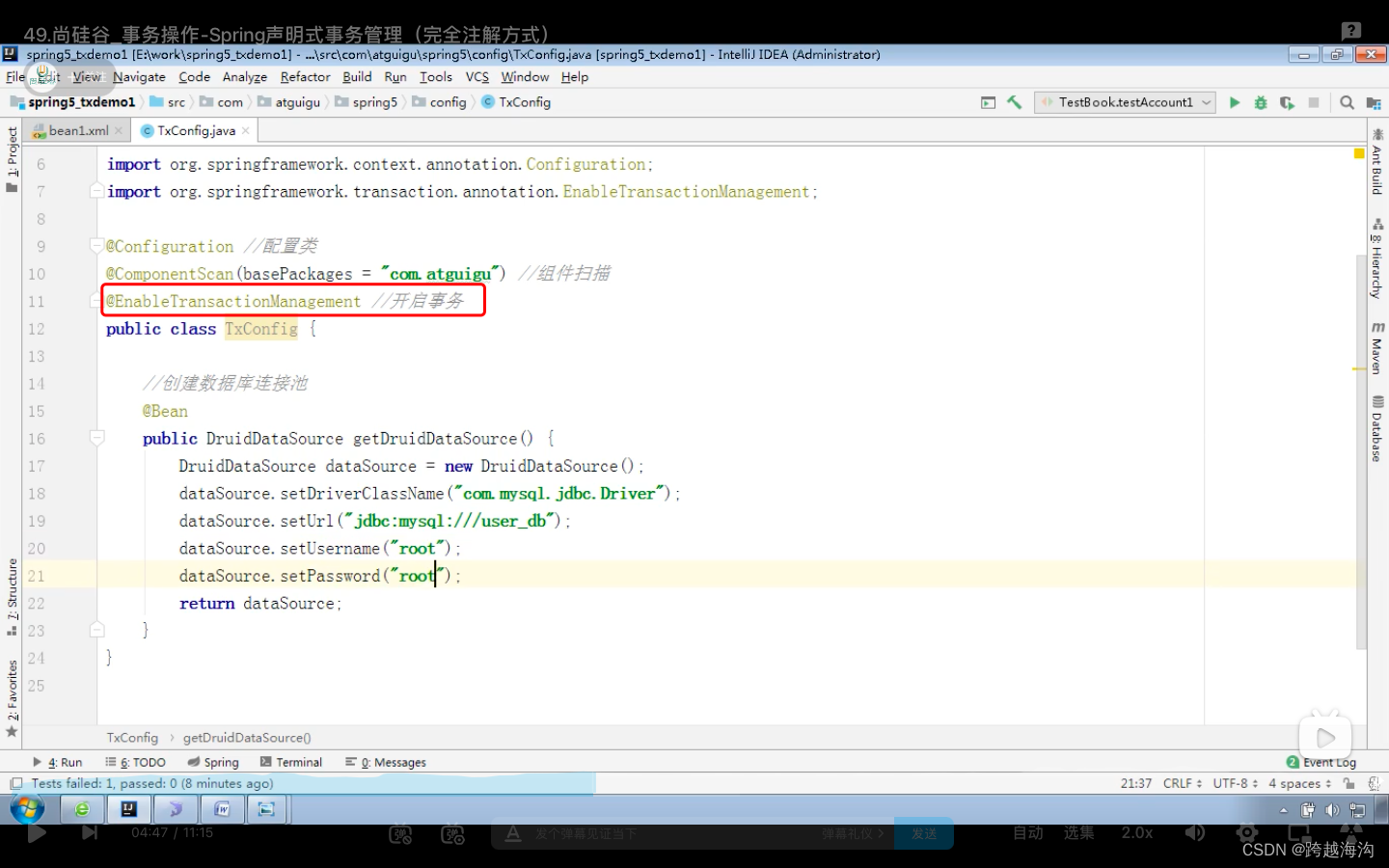This screenshot has width=1389, height=868.
Task: Open the Windows Start button
Action: pos(27,808)
